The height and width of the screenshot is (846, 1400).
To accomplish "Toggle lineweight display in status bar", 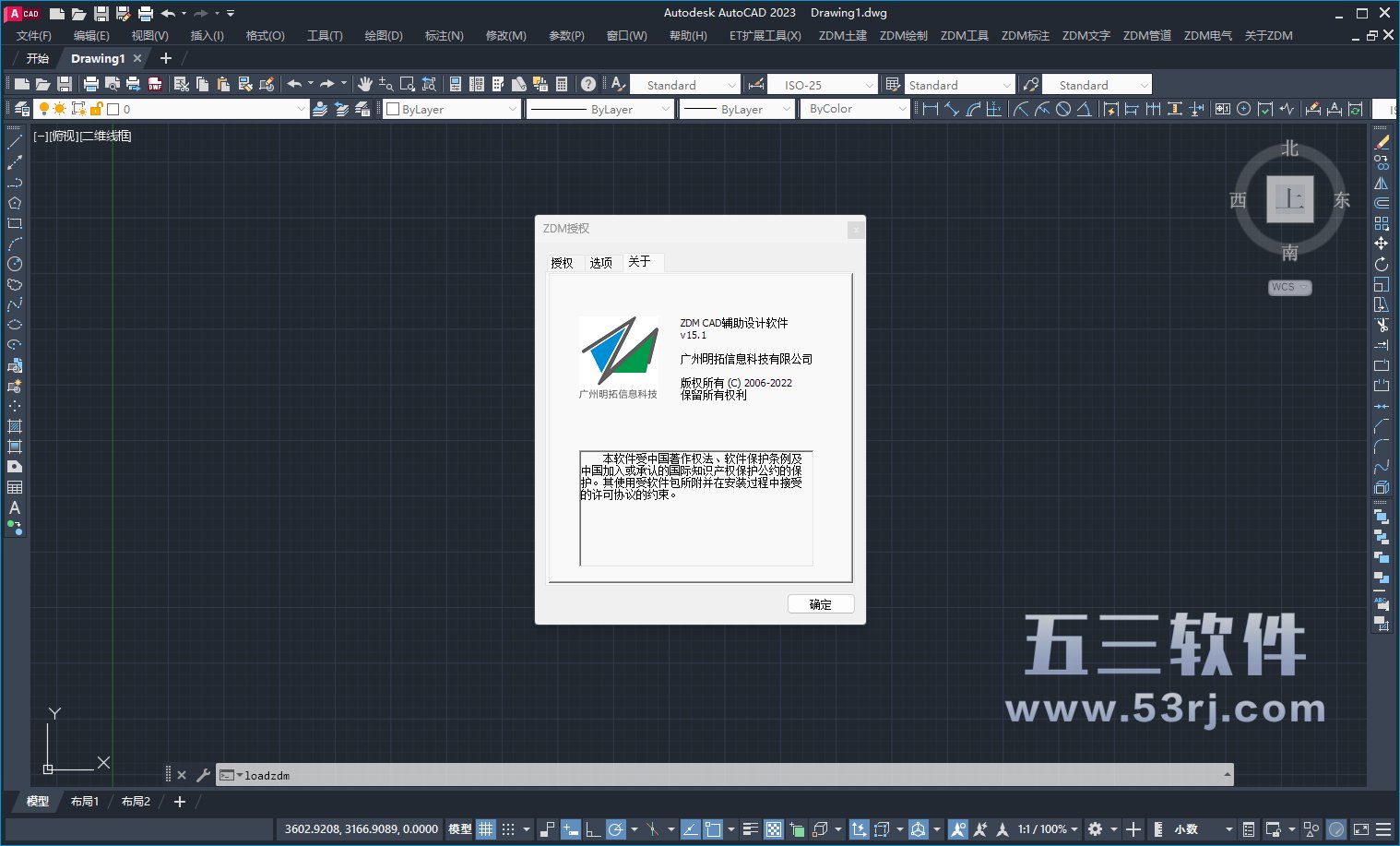I will (750, 828).
